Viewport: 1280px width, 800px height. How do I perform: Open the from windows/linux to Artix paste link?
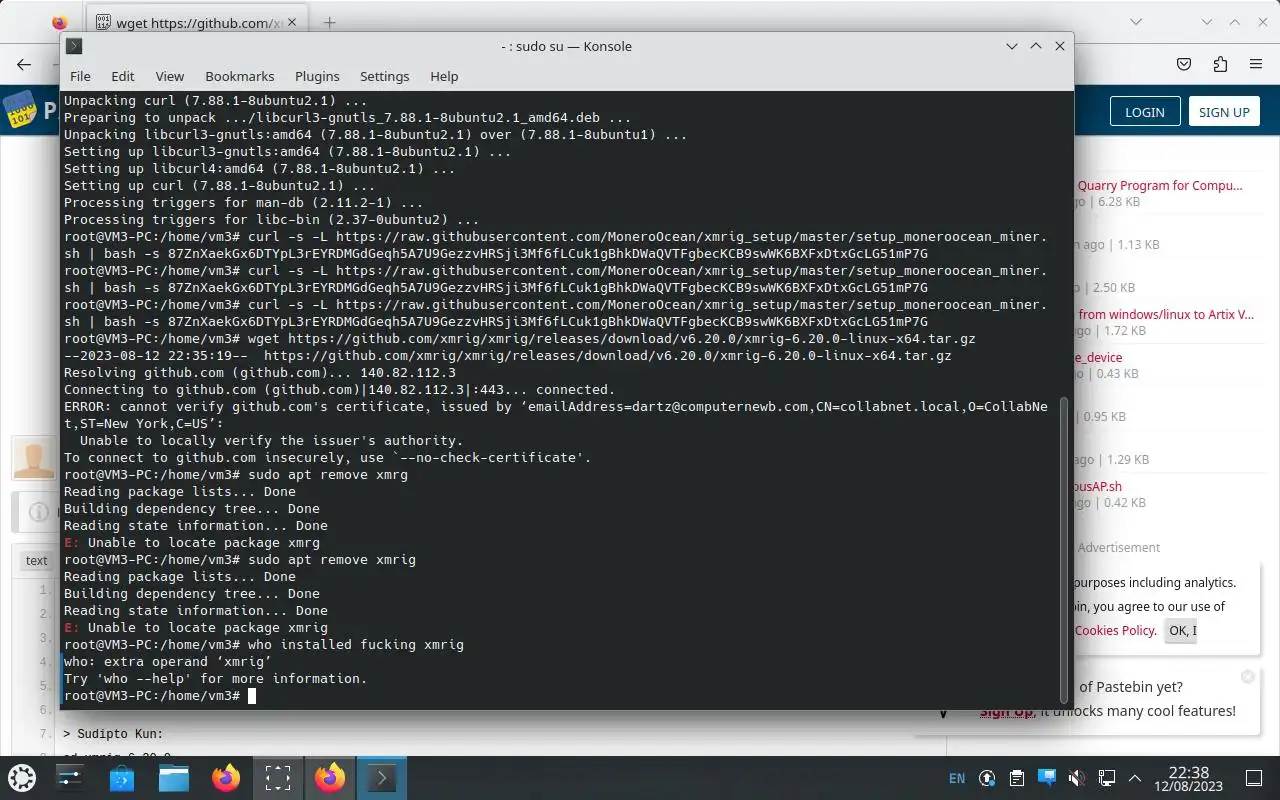(1166, 314)
